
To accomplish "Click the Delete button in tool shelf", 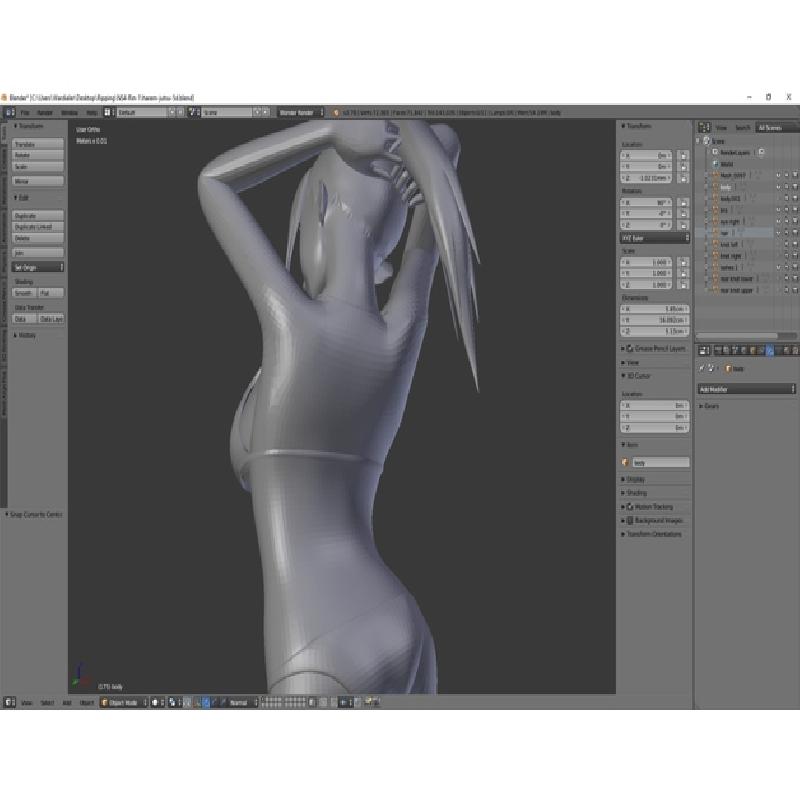I will [38, 238].
